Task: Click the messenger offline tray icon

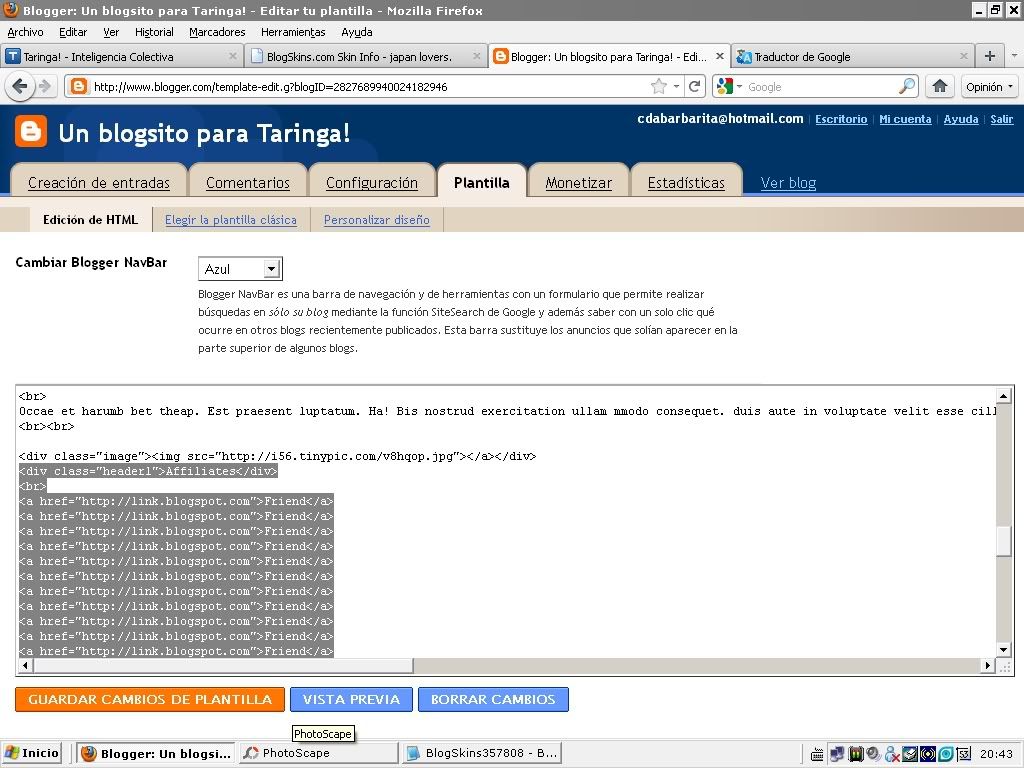Action: (x=891, y=754)
